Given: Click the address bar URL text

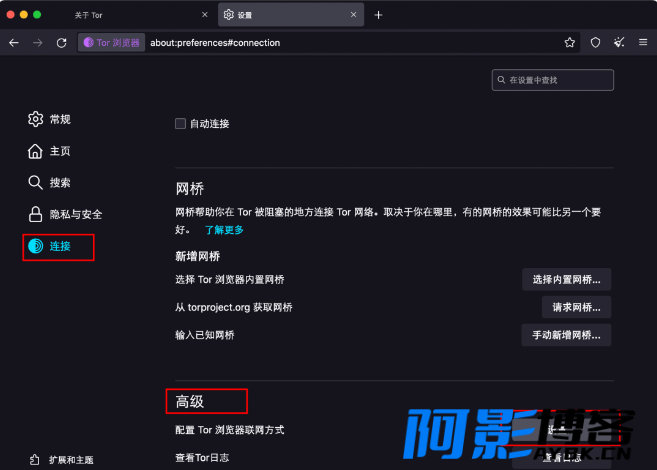Looking at the screenshot, I should (x=215, y=43).
